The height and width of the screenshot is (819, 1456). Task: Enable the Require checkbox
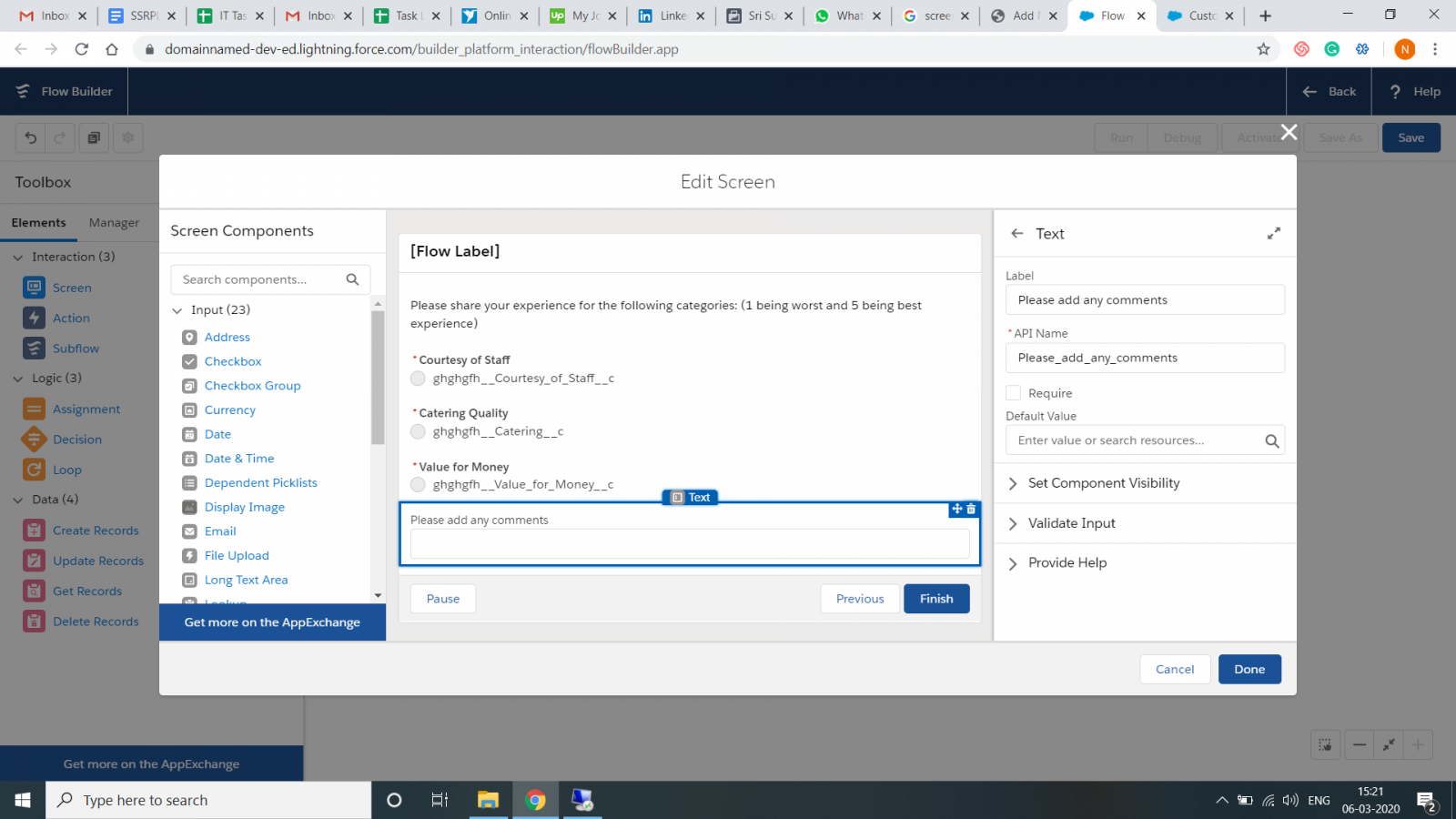pos(1013,393)
